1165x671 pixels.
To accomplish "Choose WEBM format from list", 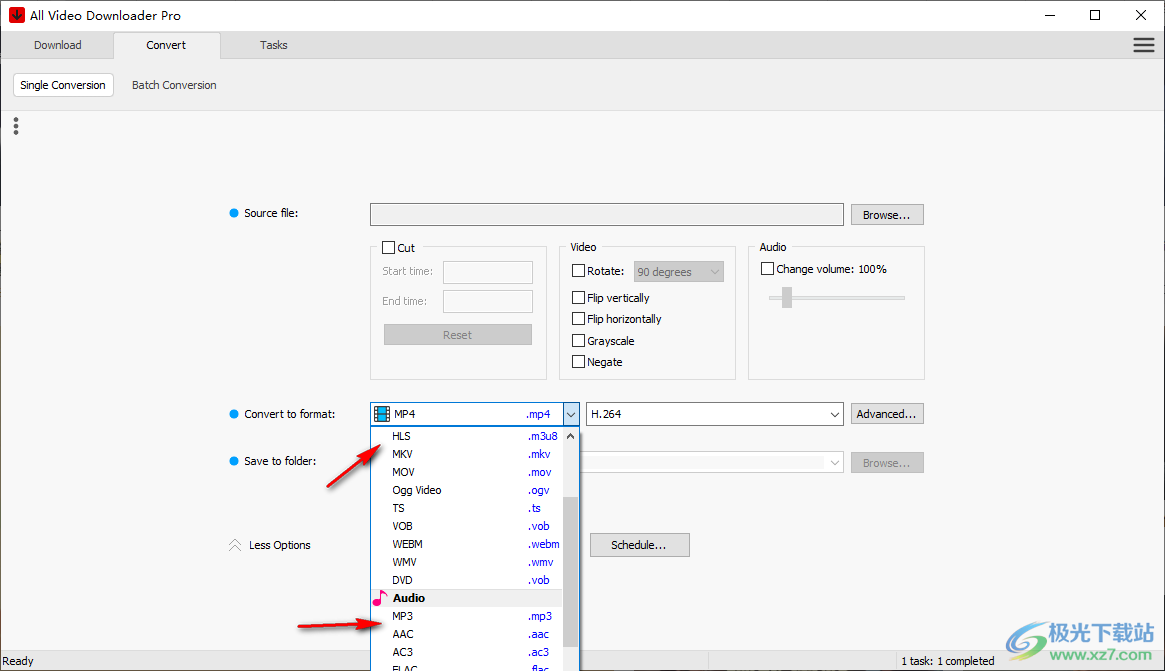I will click(x=467, y=544).
